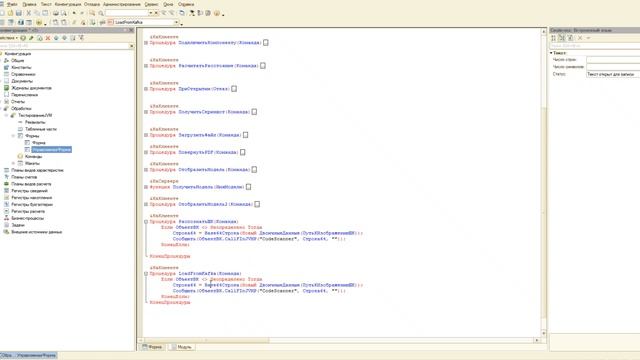Expand the РасчитатьРасстояние procedure fold
The image size is (640, 360).
pyautogui.click(x=146, y=66)
